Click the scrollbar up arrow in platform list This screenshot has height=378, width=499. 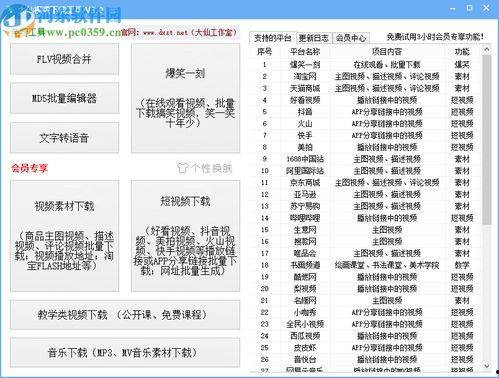[487, 50]
